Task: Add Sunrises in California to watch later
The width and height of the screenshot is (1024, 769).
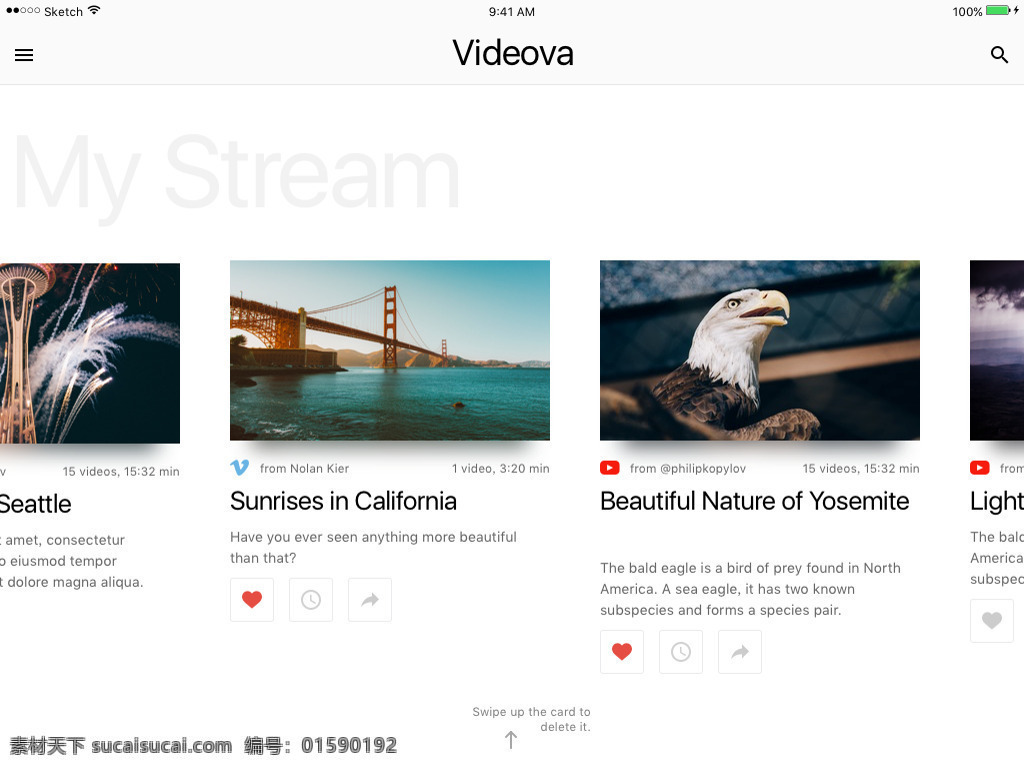Action: coord(311,599)
